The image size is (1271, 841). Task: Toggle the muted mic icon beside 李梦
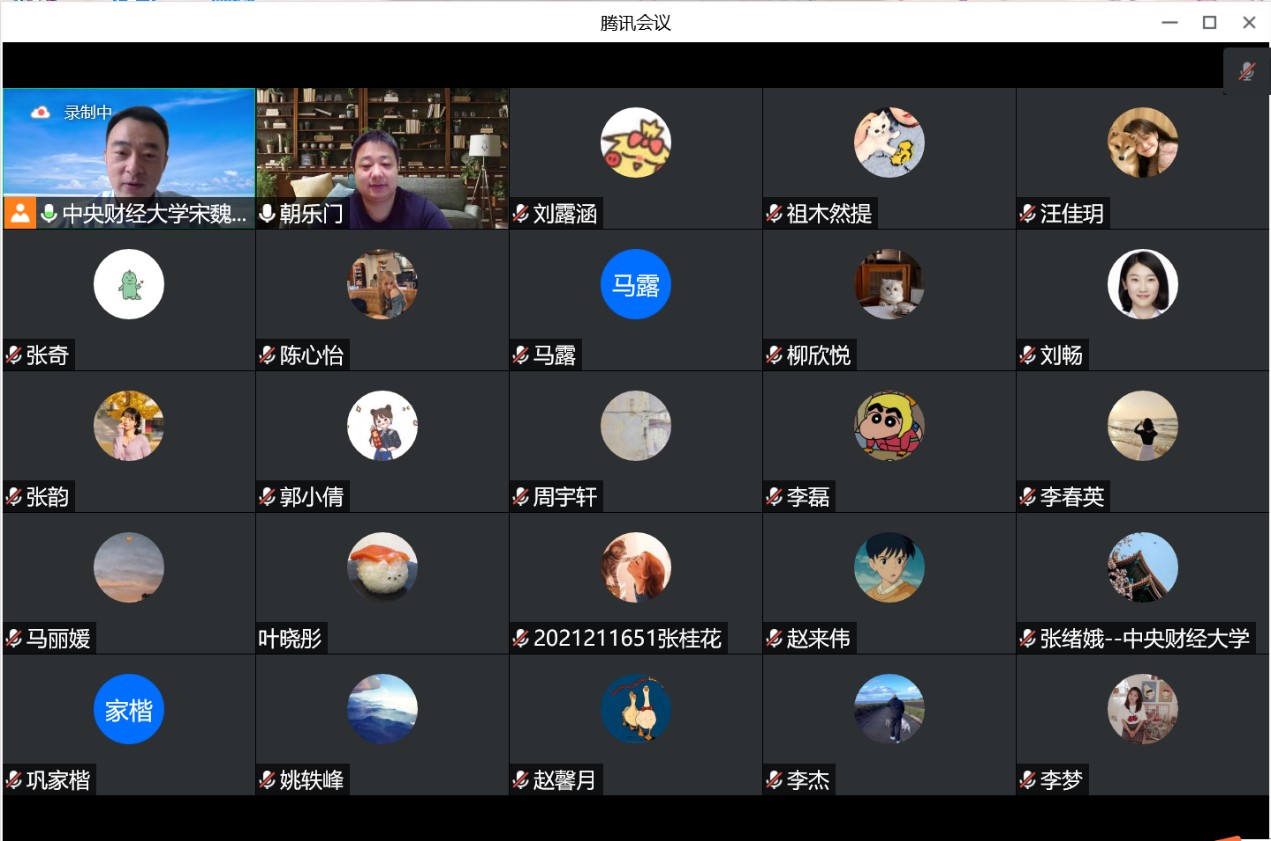(x=1028, y=780)
